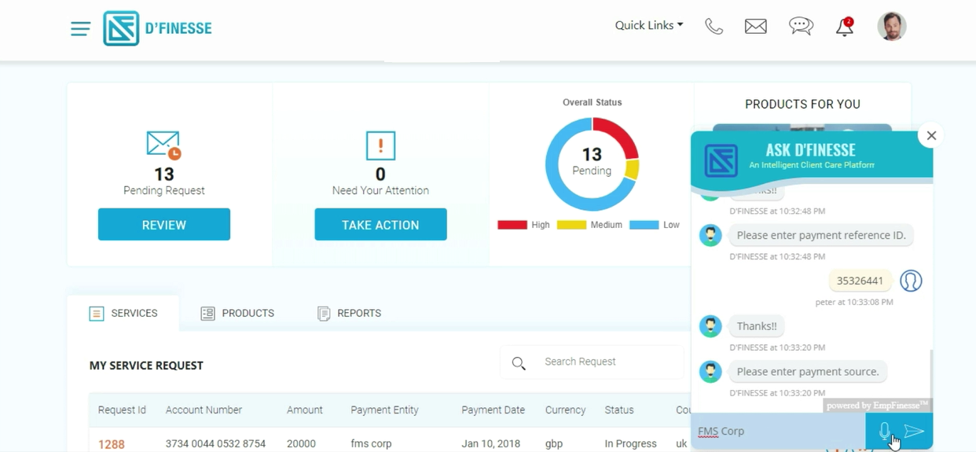Click the D'FINESSE logo
This screenshot has width=976, height=452.
point(157,28)
